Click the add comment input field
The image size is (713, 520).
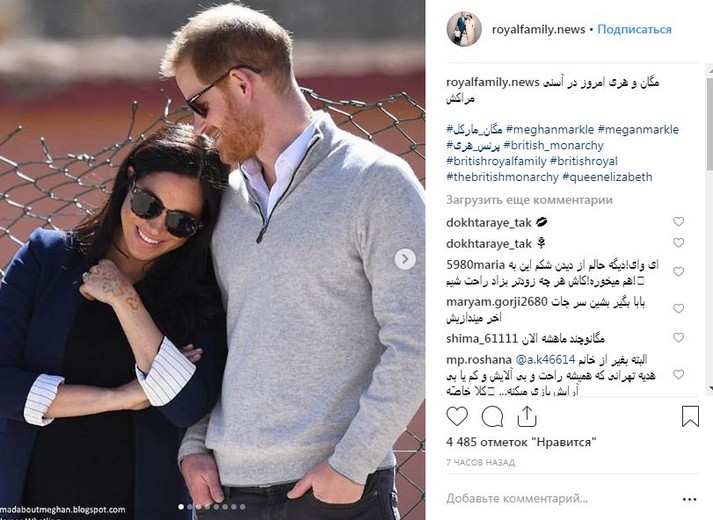coord(559,499)
